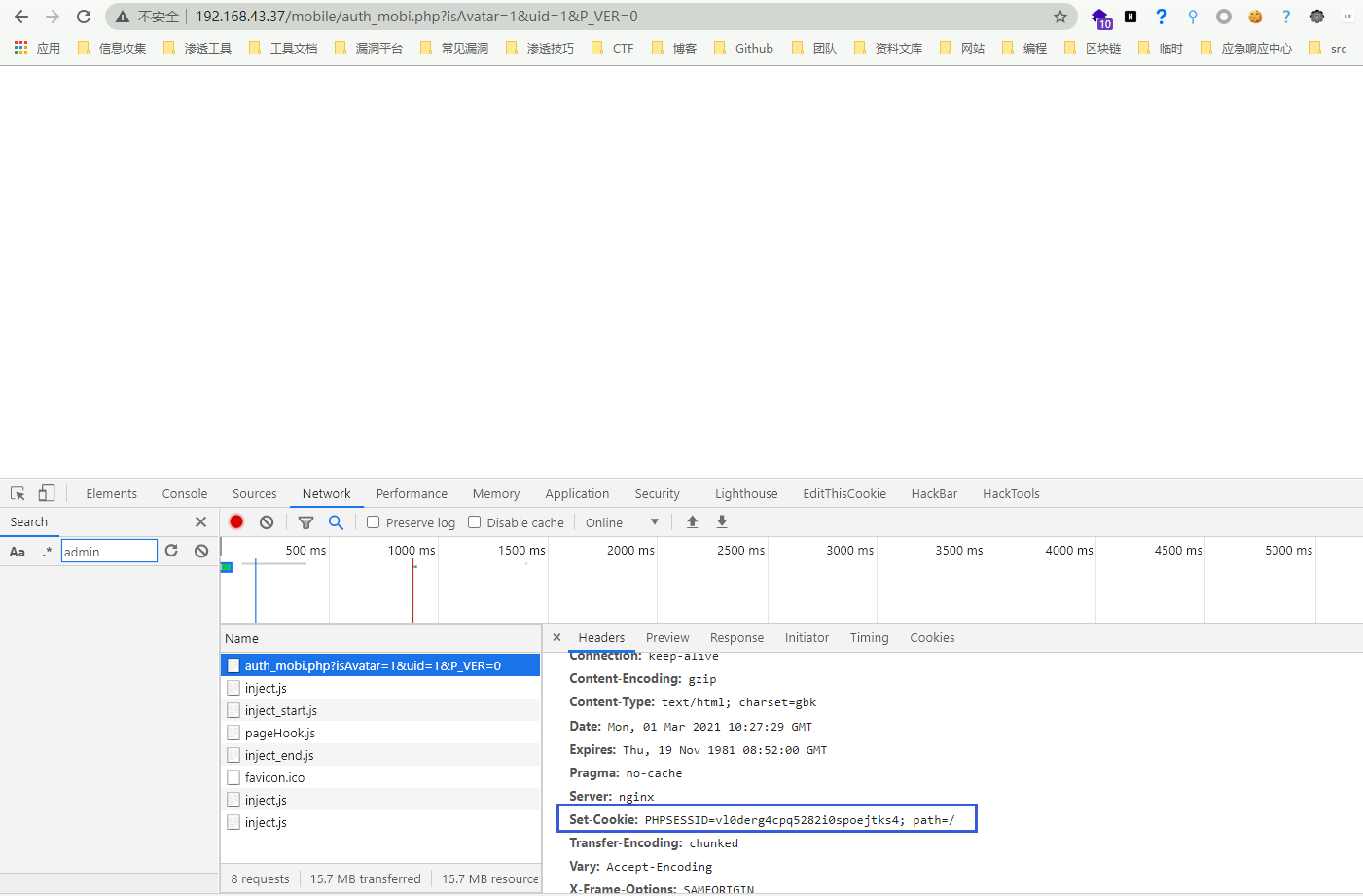Open the 应用 apps bookmark shortcut

37,48
